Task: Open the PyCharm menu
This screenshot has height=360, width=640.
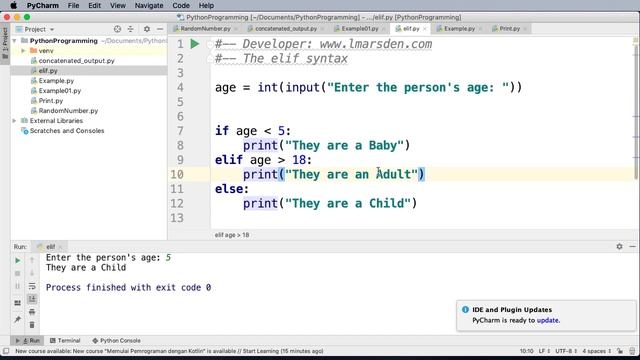Action: [42, 5]
